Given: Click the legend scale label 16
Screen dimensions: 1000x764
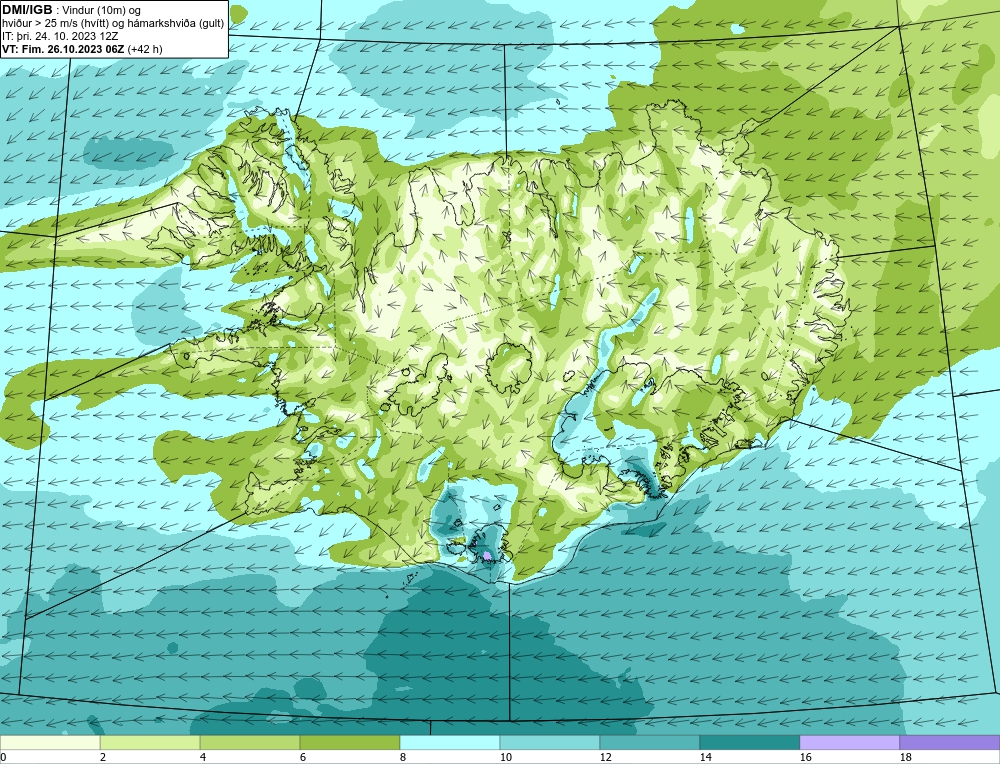Looking at the screenshot, I should pos(805,757).
